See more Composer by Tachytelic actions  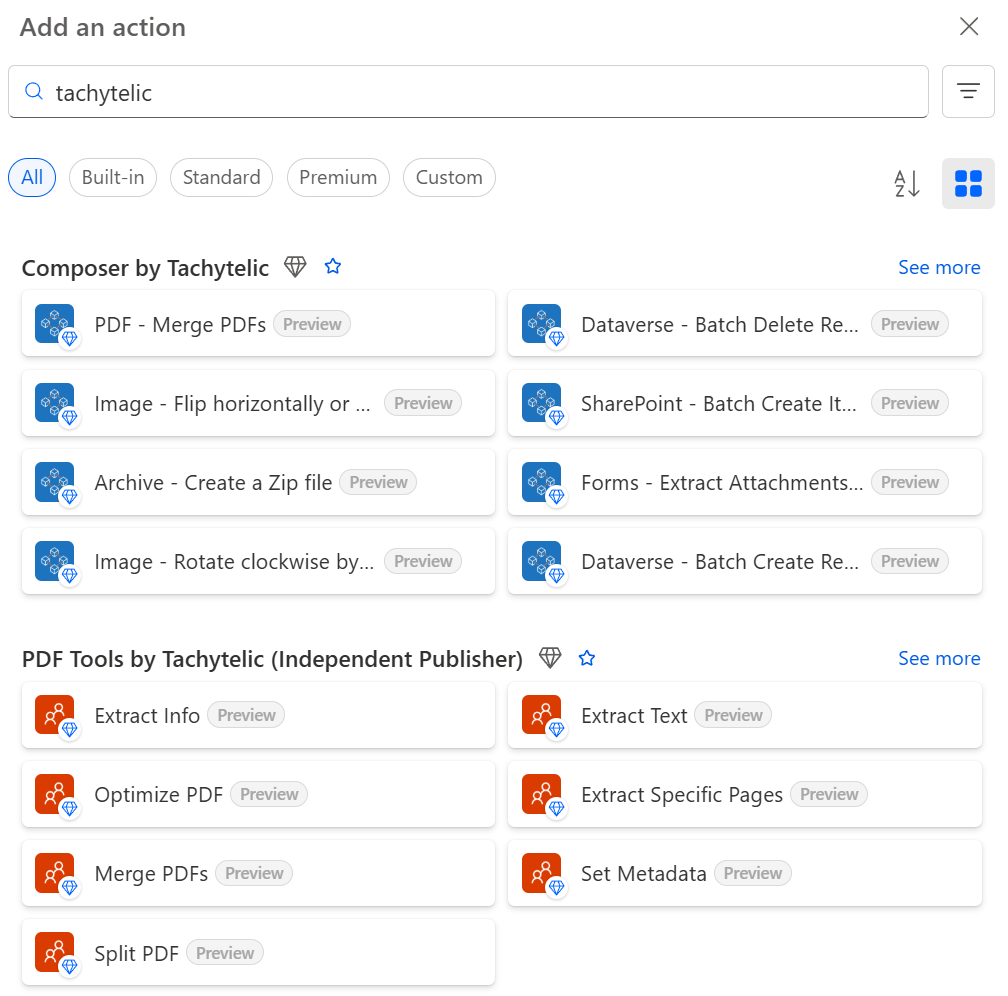[x=939, y=267]
